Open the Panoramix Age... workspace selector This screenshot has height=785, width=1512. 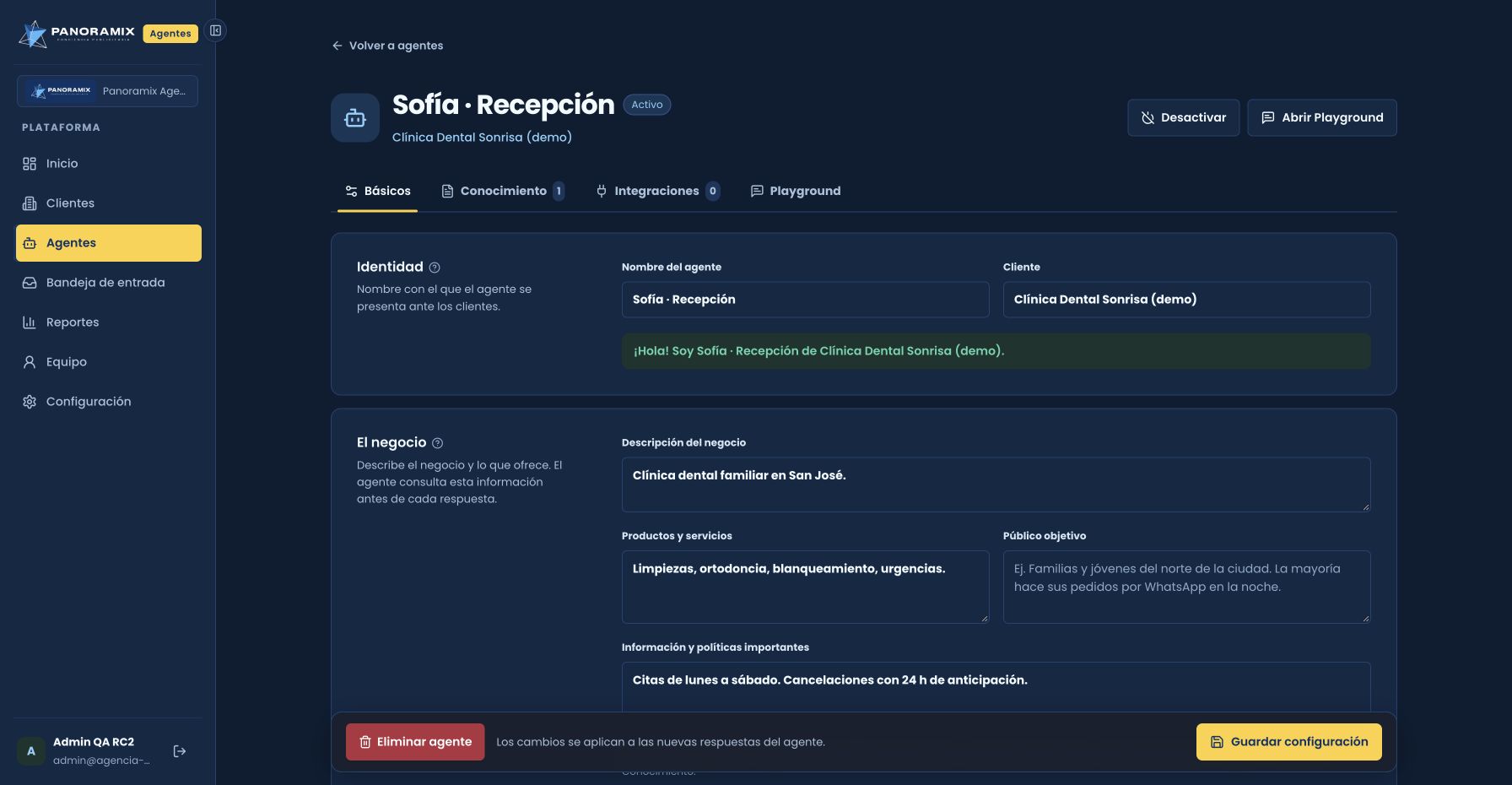point(107,91)
